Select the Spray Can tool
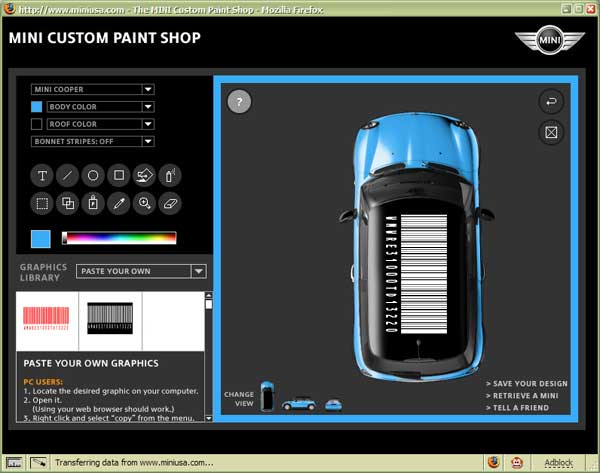The image size is (600, 473). tap(171, 176)
